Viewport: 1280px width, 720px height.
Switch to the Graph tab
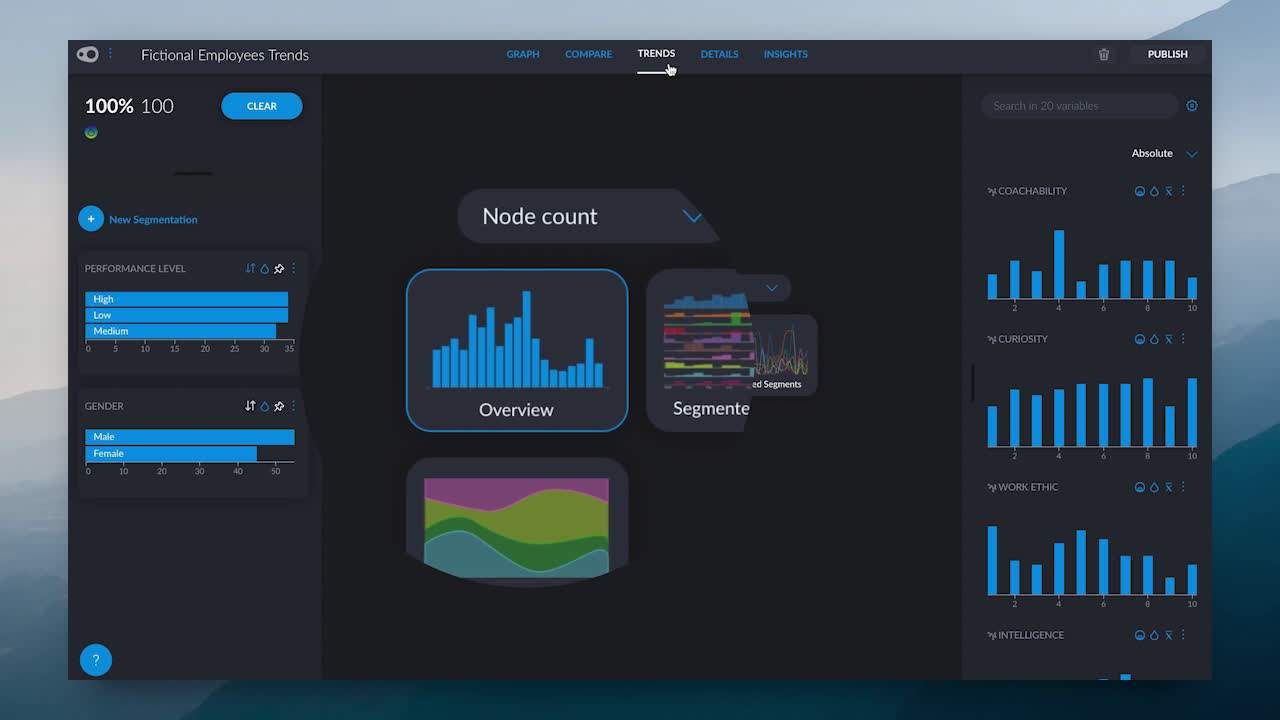click(523, 54)
